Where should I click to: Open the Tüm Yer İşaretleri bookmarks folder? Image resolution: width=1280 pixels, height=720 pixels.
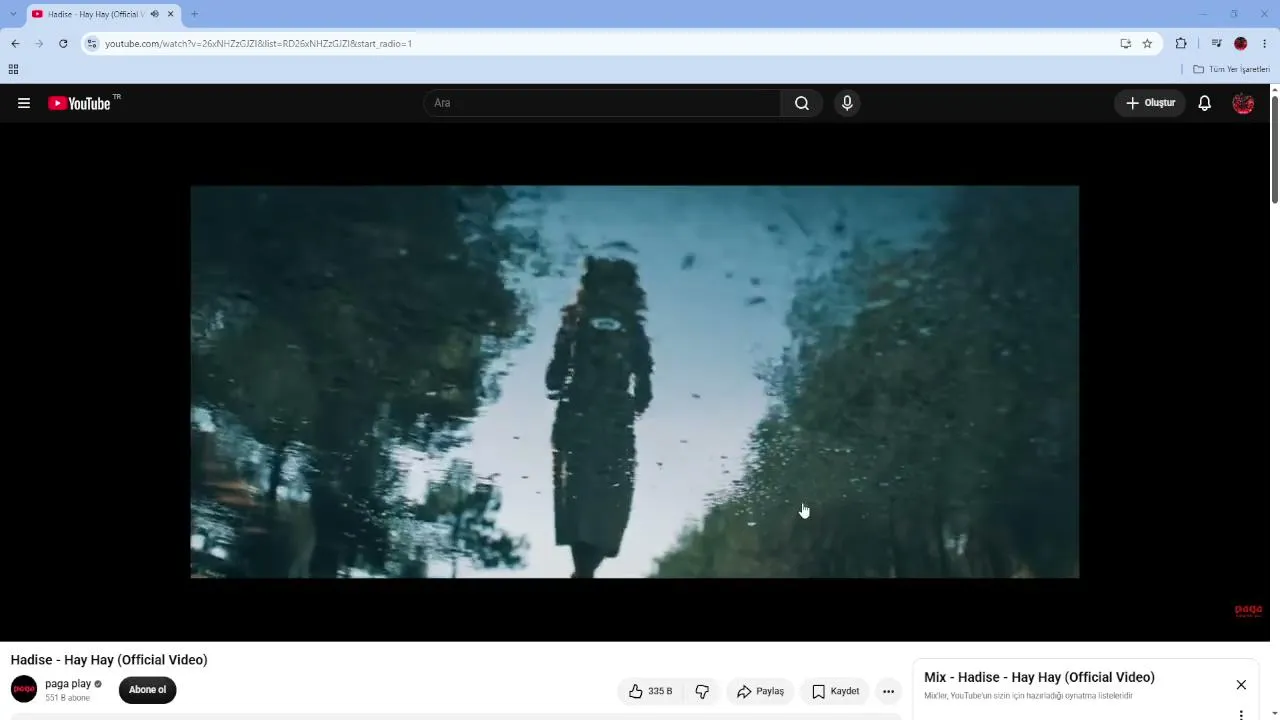(x=1231, y=69)
